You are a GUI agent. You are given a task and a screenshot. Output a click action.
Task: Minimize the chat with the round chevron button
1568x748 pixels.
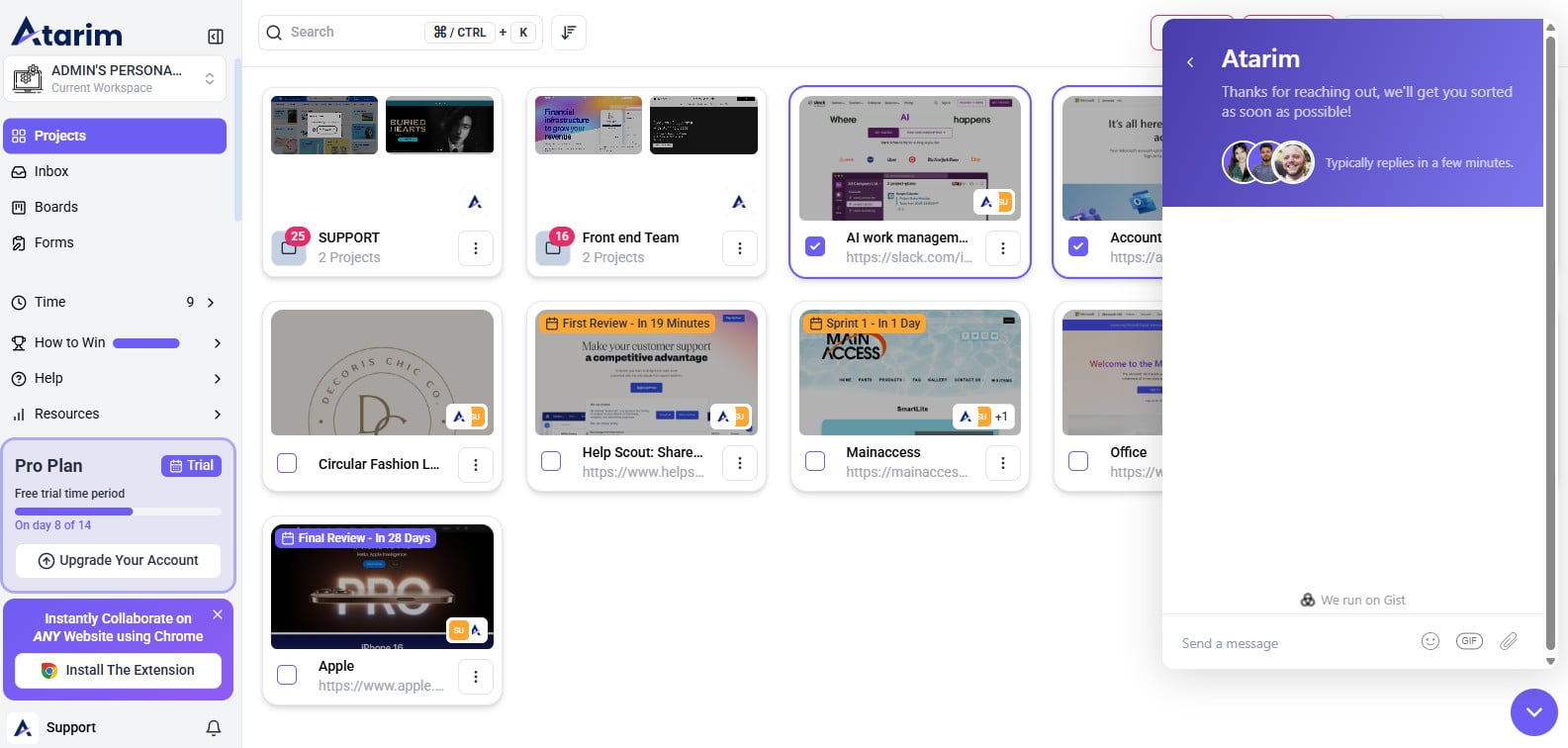[x=1533, y=712]
